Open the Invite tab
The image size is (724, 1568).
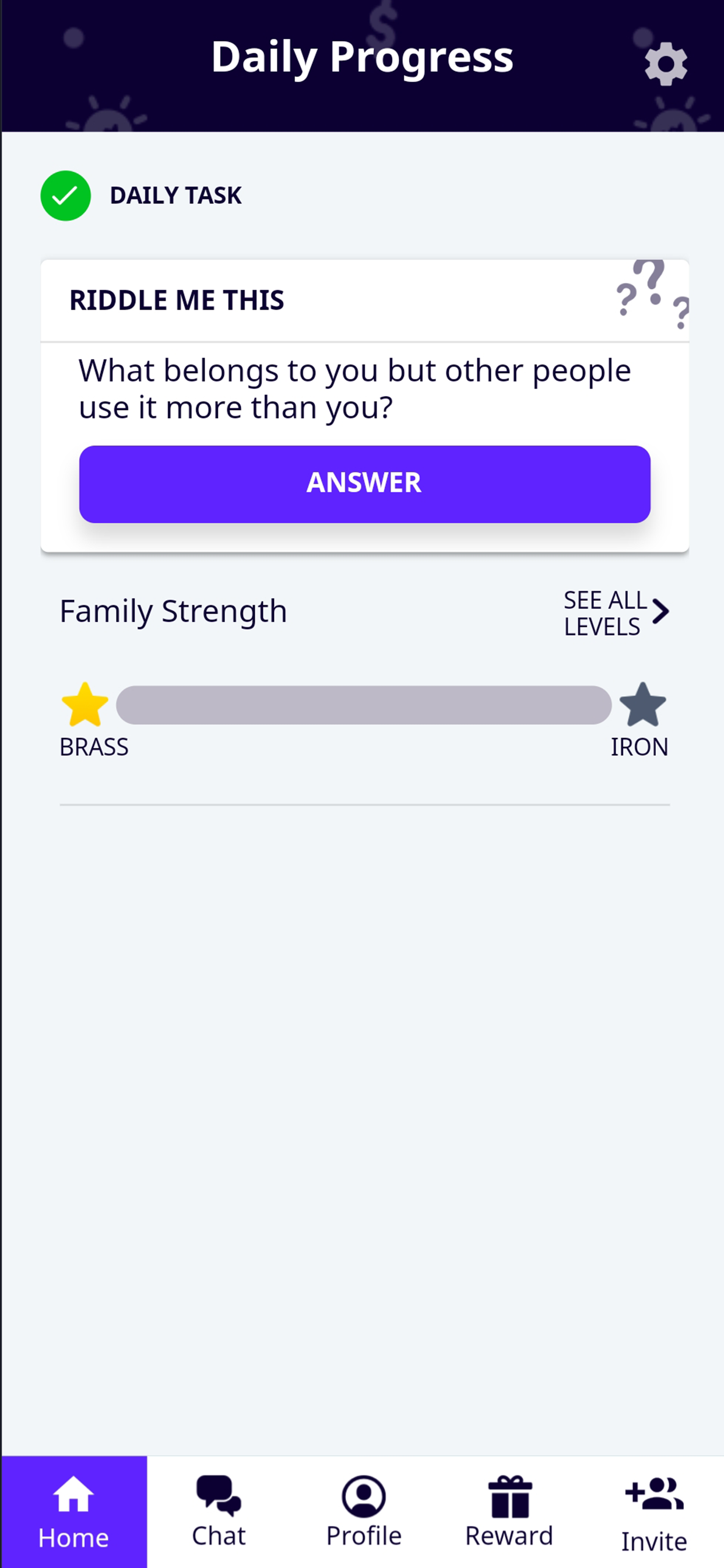tap(654, 1511)
